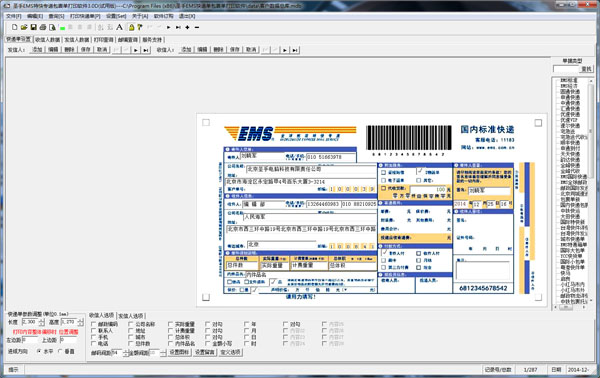Enable the 实际重量 checkbox

(171, 324)
